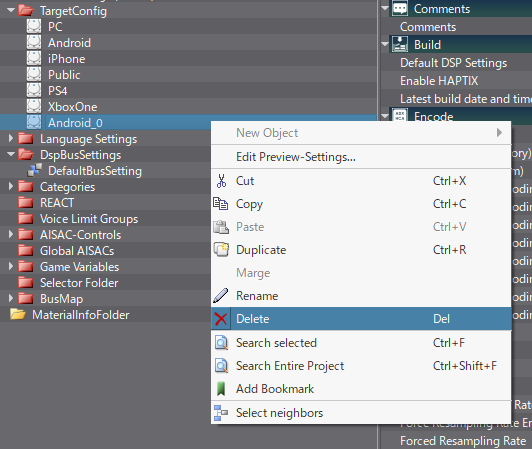
Task: Click the Copy pages icon in menu
Action: click(x=221, y=204)
